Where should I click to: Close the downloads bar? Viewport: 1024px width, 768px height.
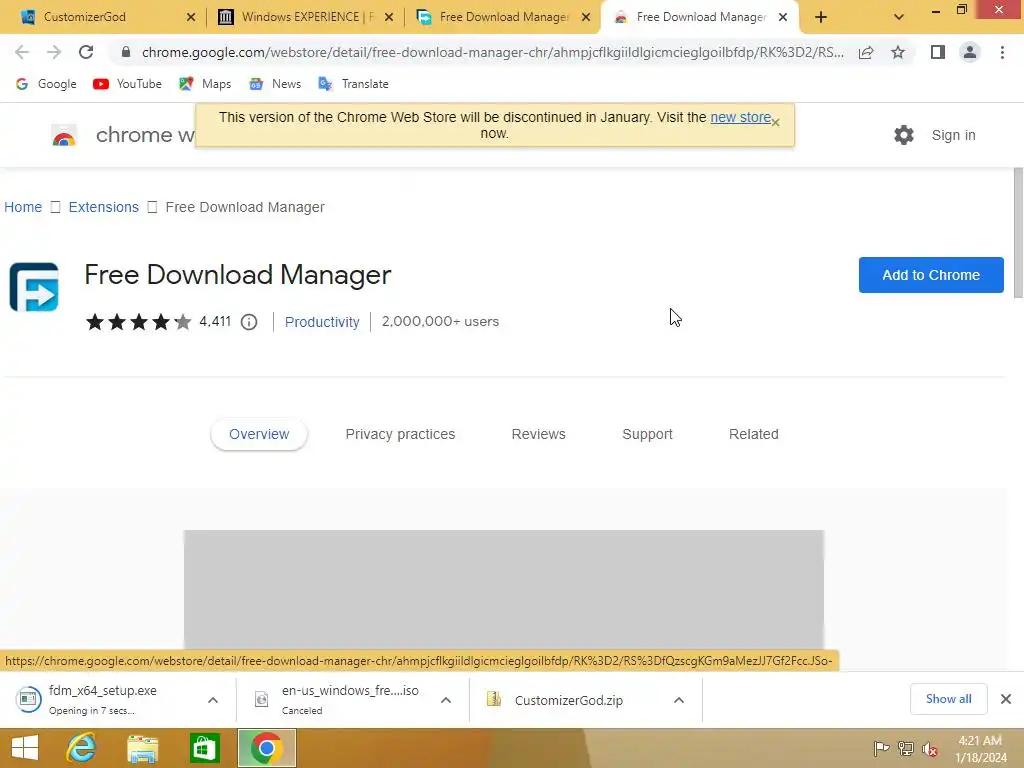point(1006,699)
